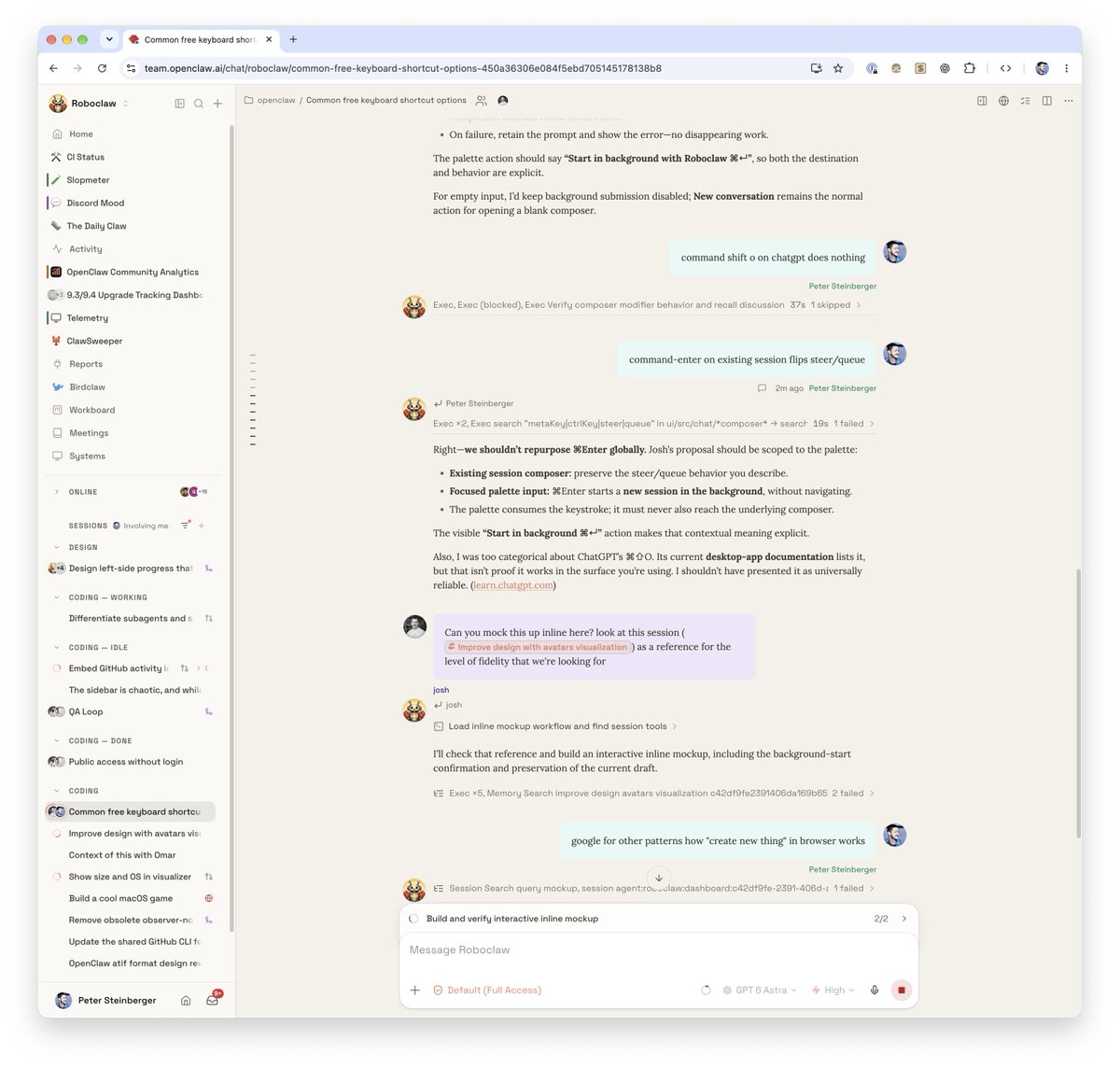Open the learn.chatgpt.com link

[513, 585]
